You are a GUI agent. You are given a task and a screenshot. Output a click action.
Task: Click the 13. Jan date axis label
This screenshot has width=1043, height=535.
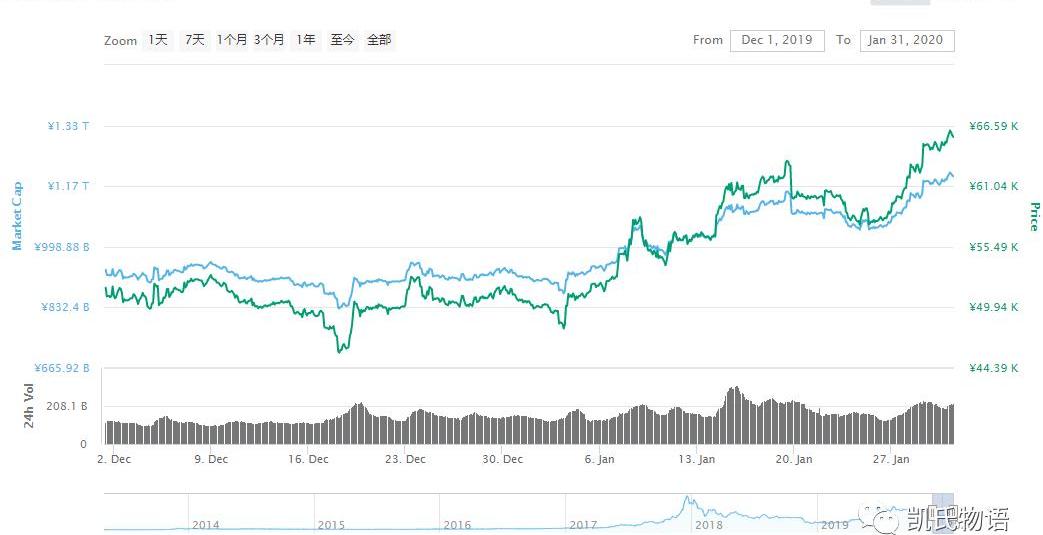(x=696, y=459)
